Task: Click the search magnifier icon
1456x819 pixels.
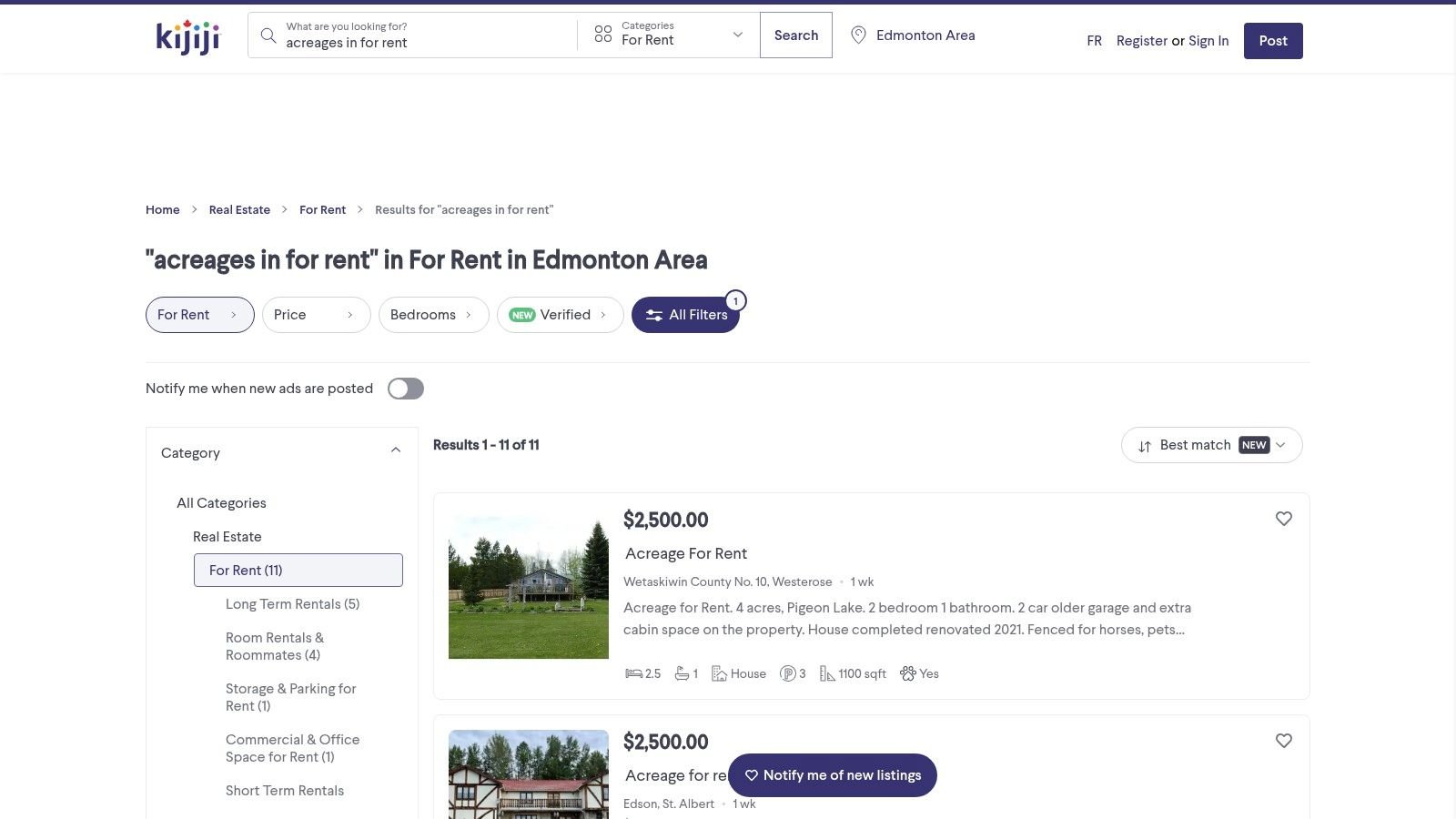Action: pos(268,35)
